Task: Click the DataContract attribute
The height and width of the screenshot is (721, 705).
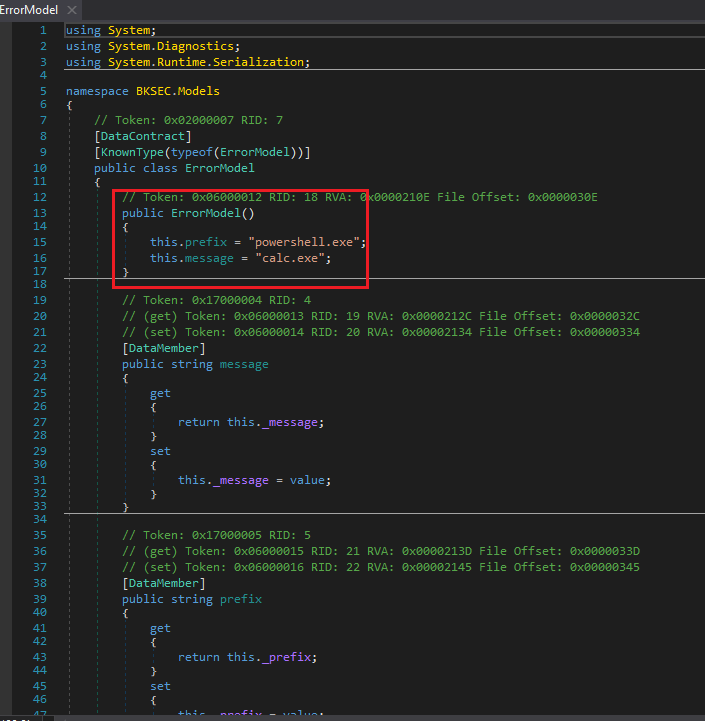Action: tap(143, 136)
